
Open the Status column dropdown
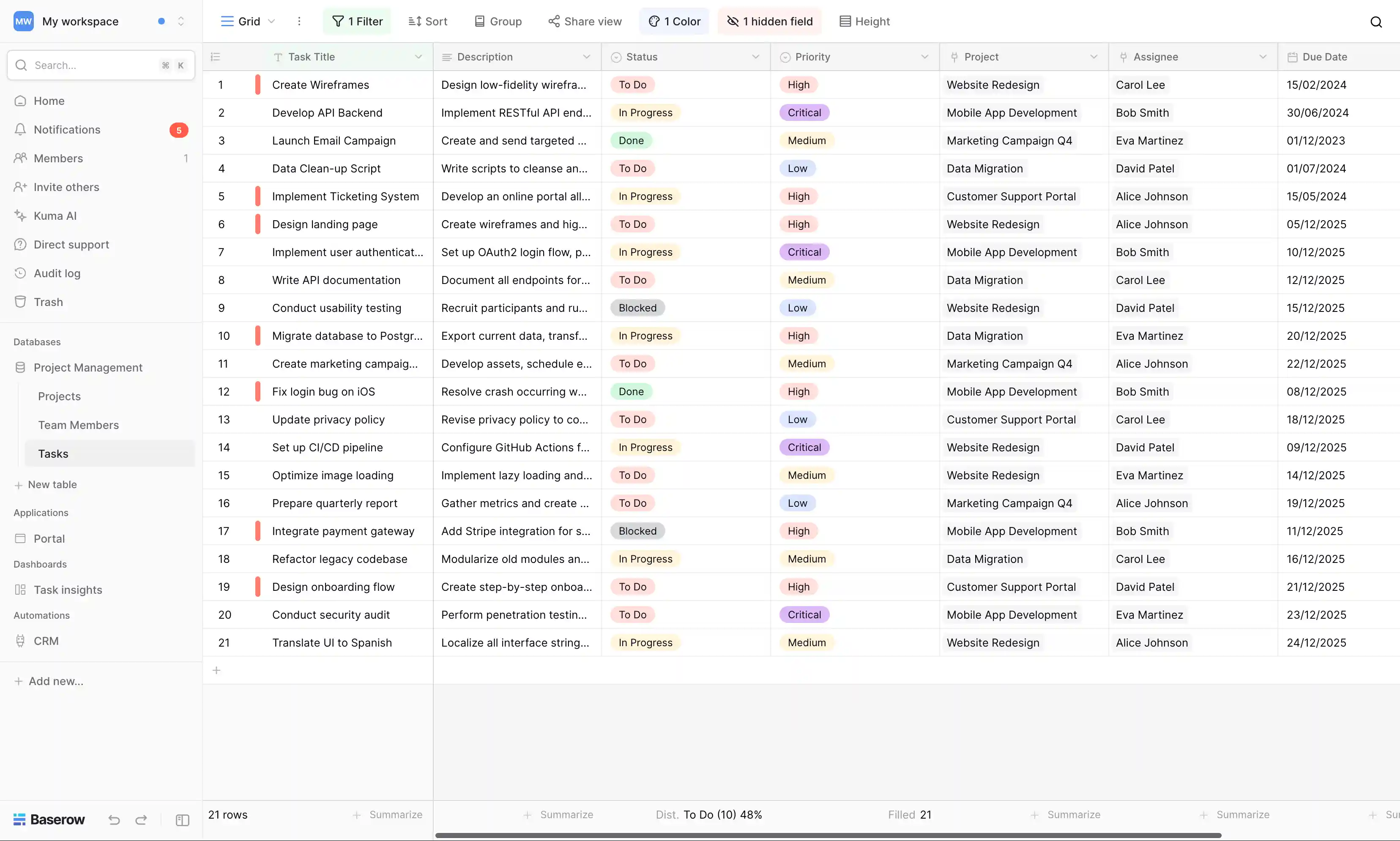coord(755,57)
